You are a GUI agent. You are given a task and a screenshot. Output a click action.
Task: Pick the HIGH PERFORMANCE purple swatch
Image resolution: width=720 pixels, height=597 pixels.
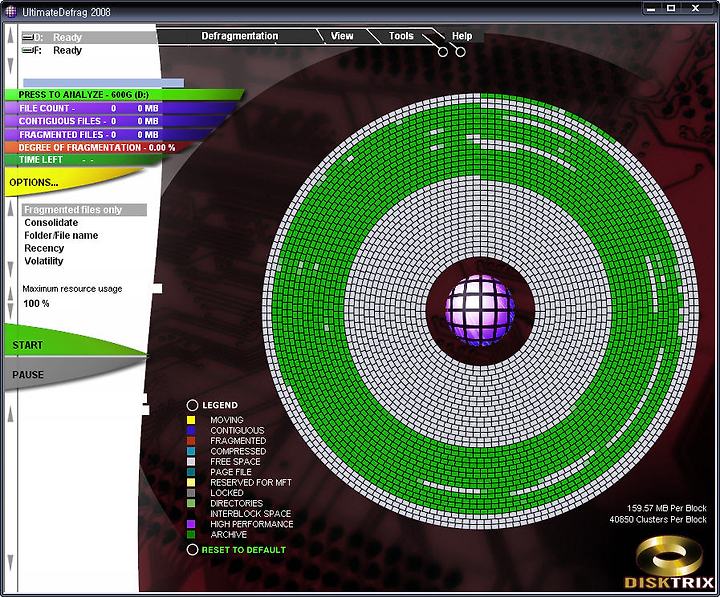coord(191,524)
